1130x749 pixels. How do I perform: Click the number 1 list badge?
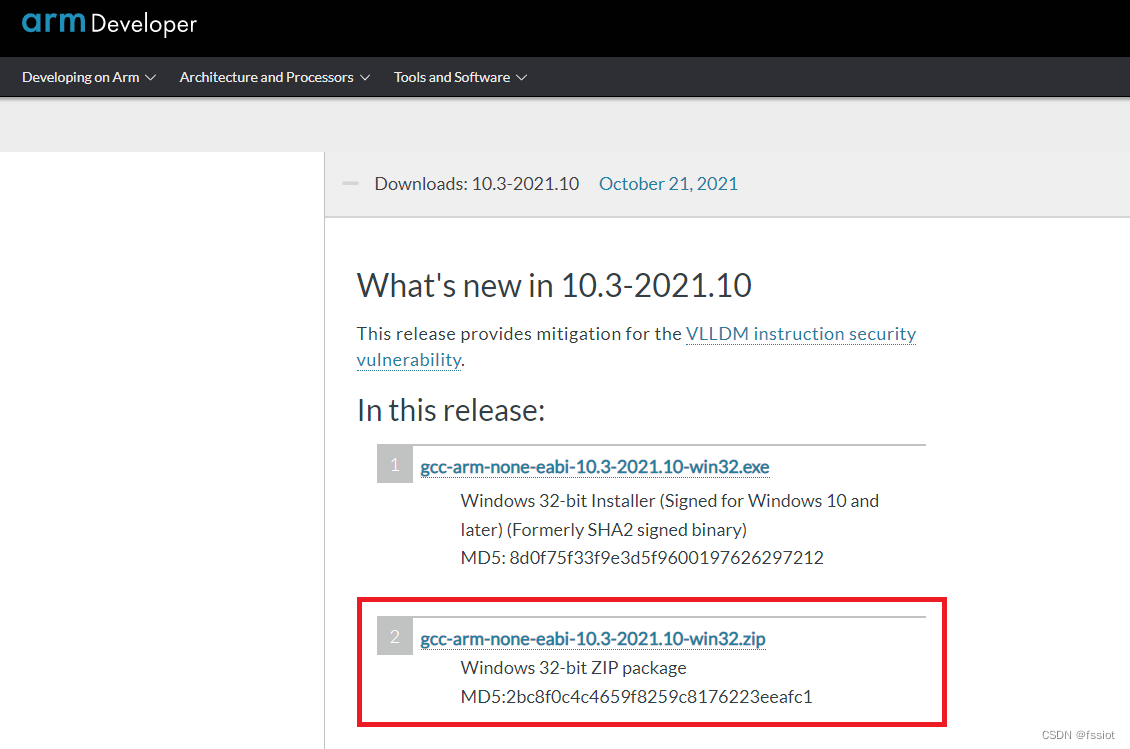[x=395, y=464]
